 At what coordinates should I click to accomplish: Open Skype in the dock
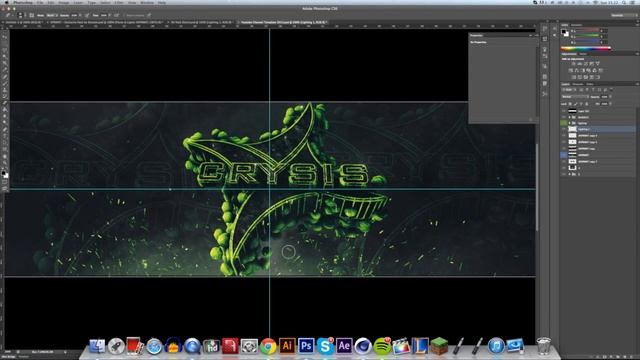click(x=325, y=346)
